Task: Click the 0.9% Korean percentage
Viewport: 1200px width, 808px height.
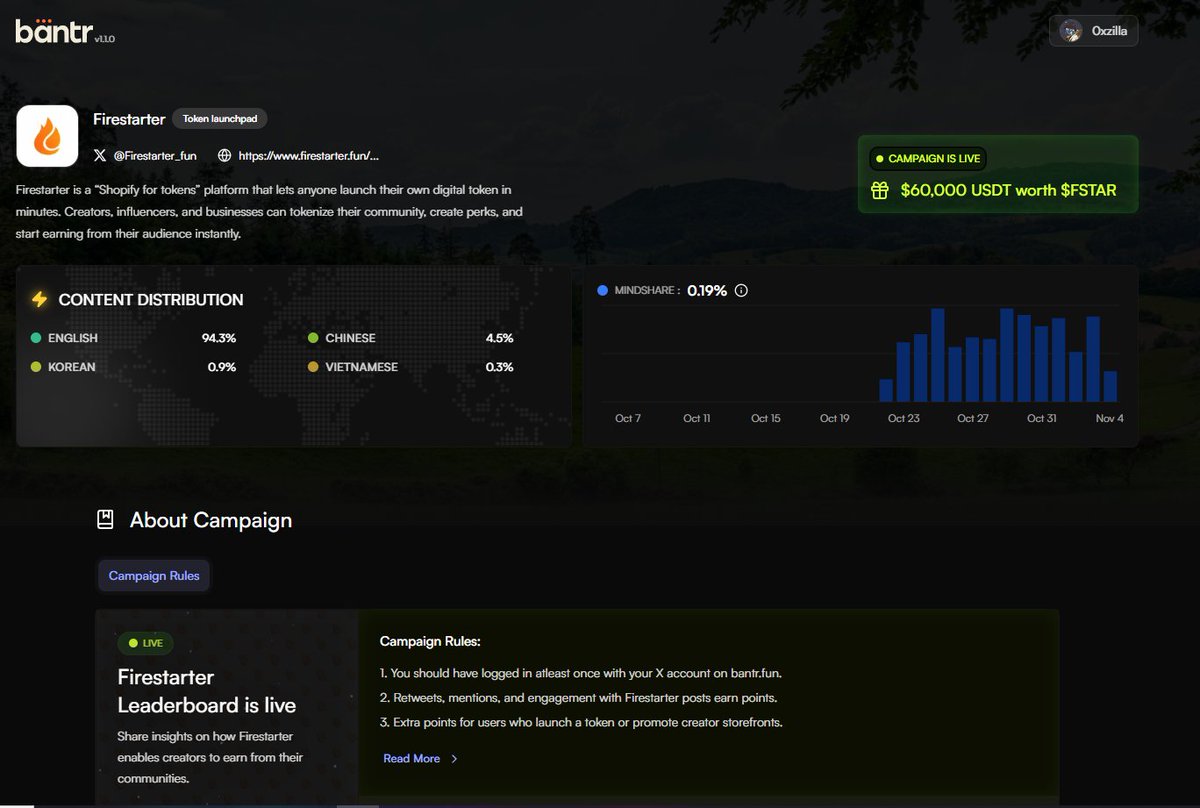Action: click(222, 367)
